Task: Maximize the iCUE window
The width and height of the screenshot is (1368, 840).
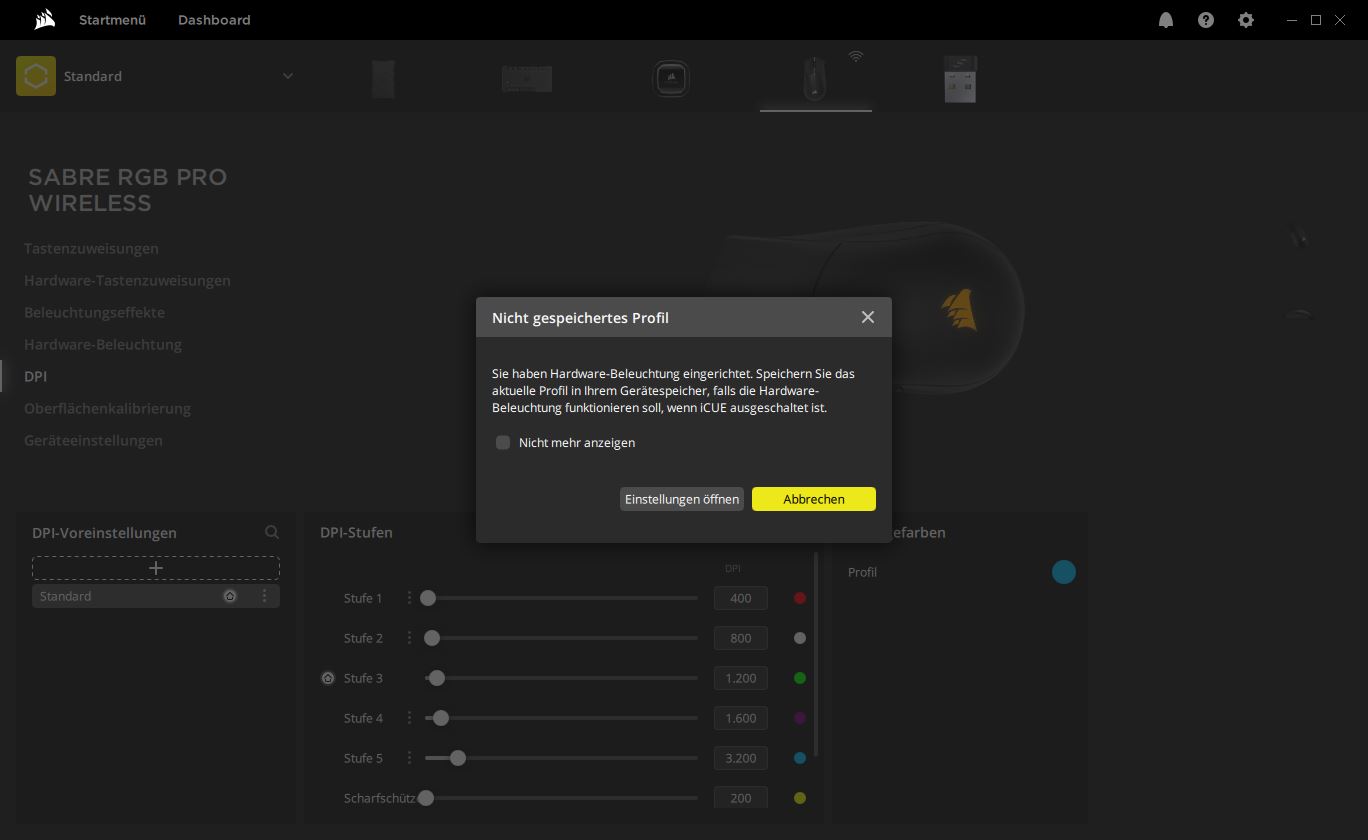Action: pyautogui.click(x=1316, y=20)
